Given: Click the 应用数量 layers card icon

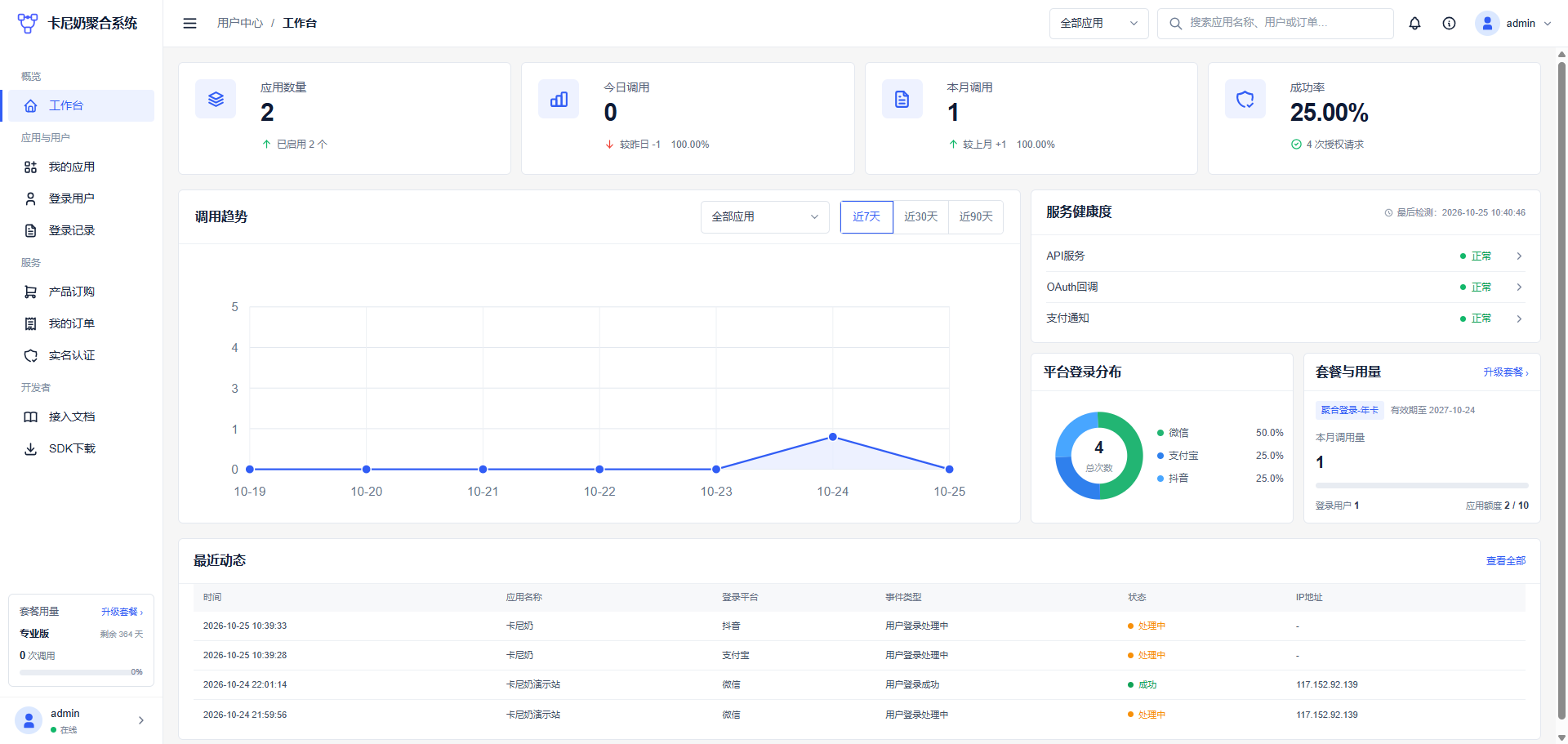Looking at the screenshot, I should click(x=216, y=99).
